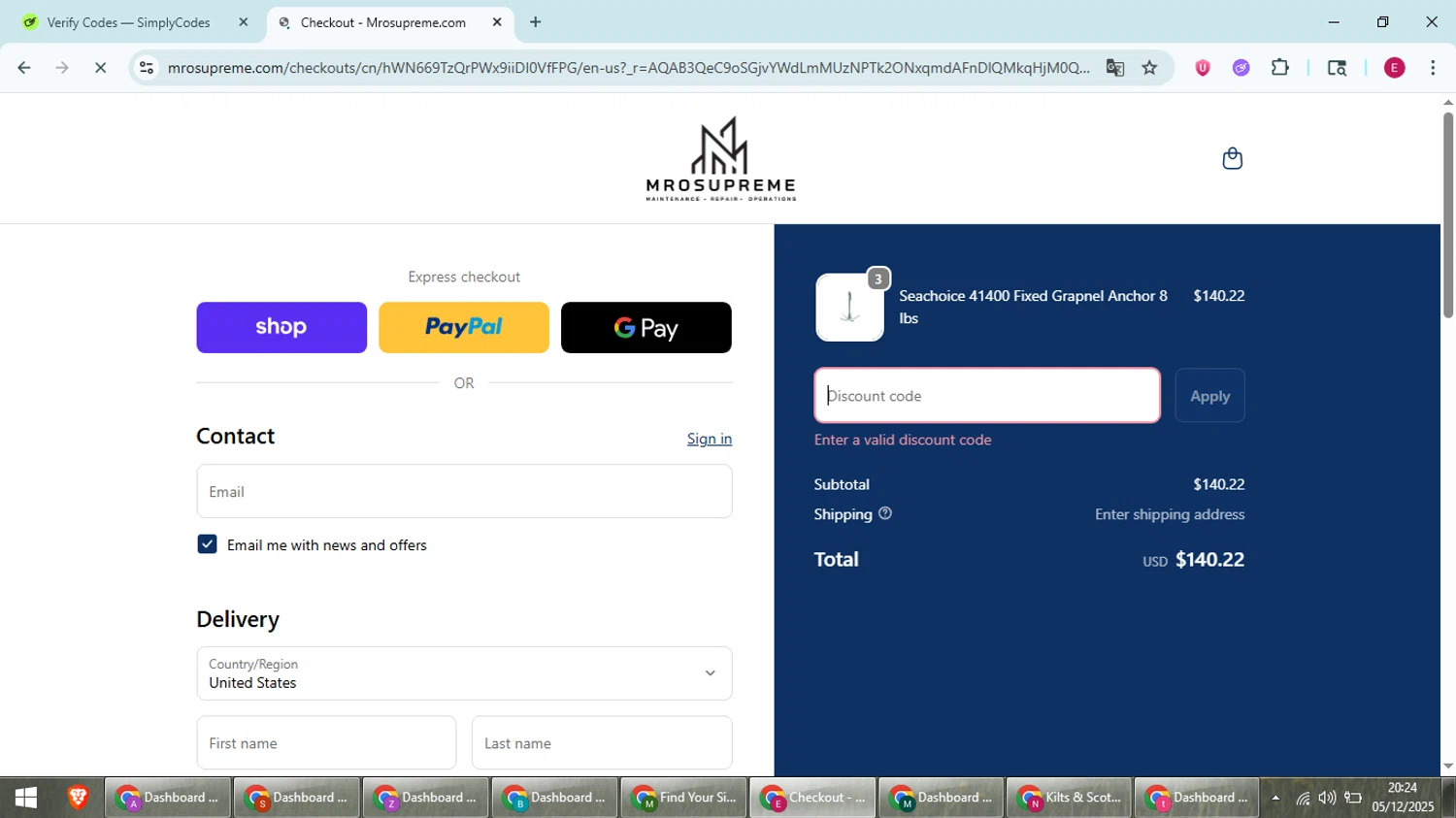Open the shopping bag cart icon
This screenshot has width=1456, height=818.
coord(1232,158)
